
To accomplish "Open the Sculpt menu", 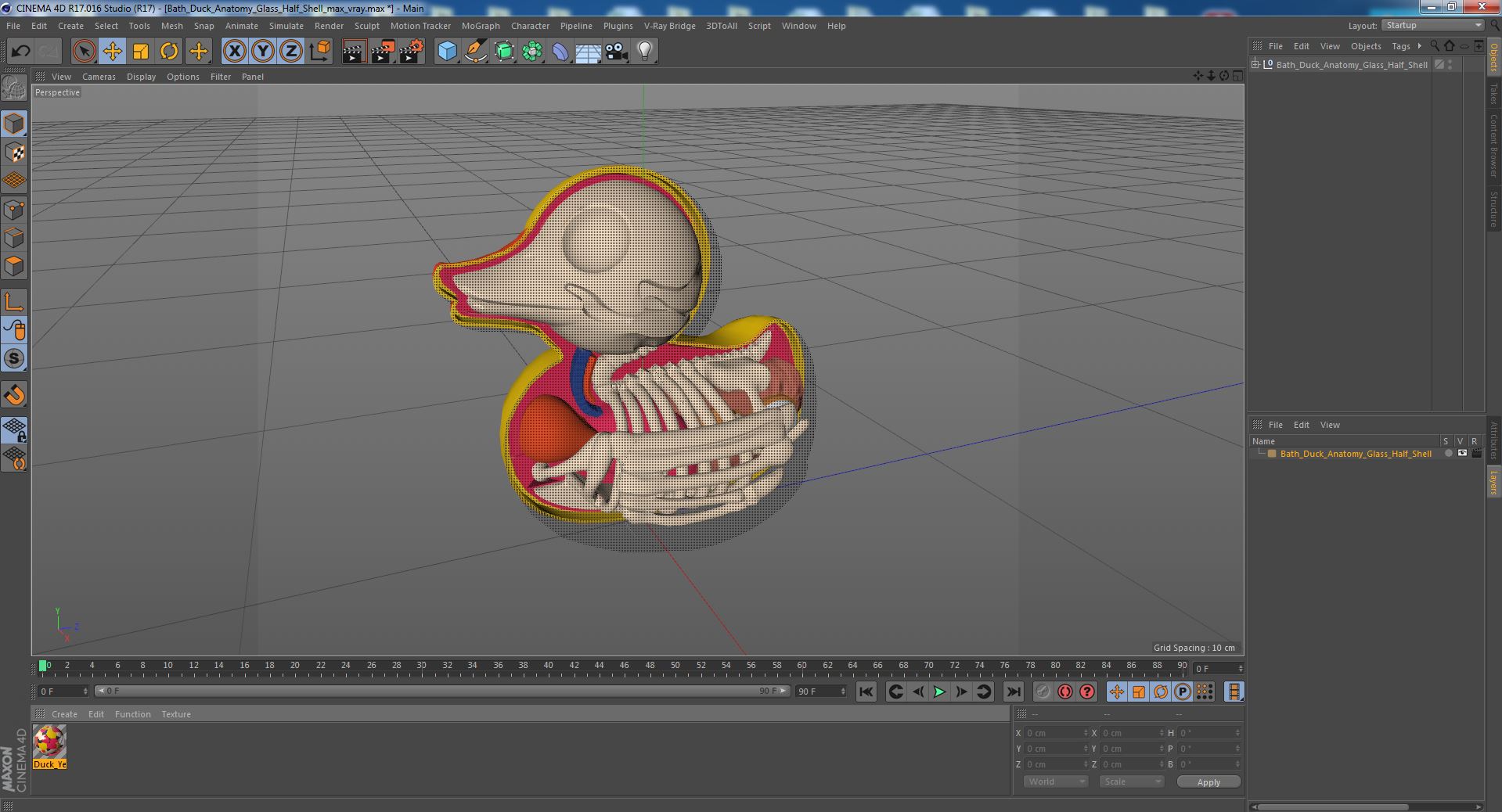I will coord(366,26).
